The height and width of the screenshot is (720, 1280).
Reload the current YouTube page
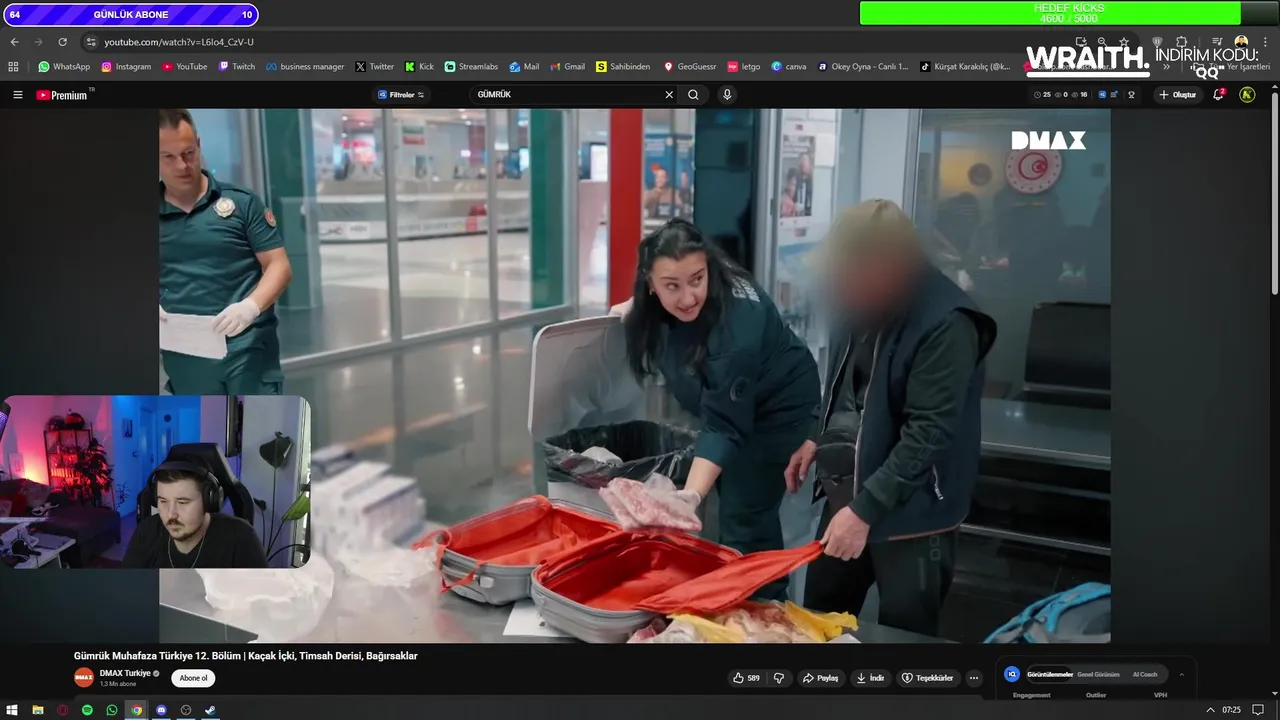62,42
